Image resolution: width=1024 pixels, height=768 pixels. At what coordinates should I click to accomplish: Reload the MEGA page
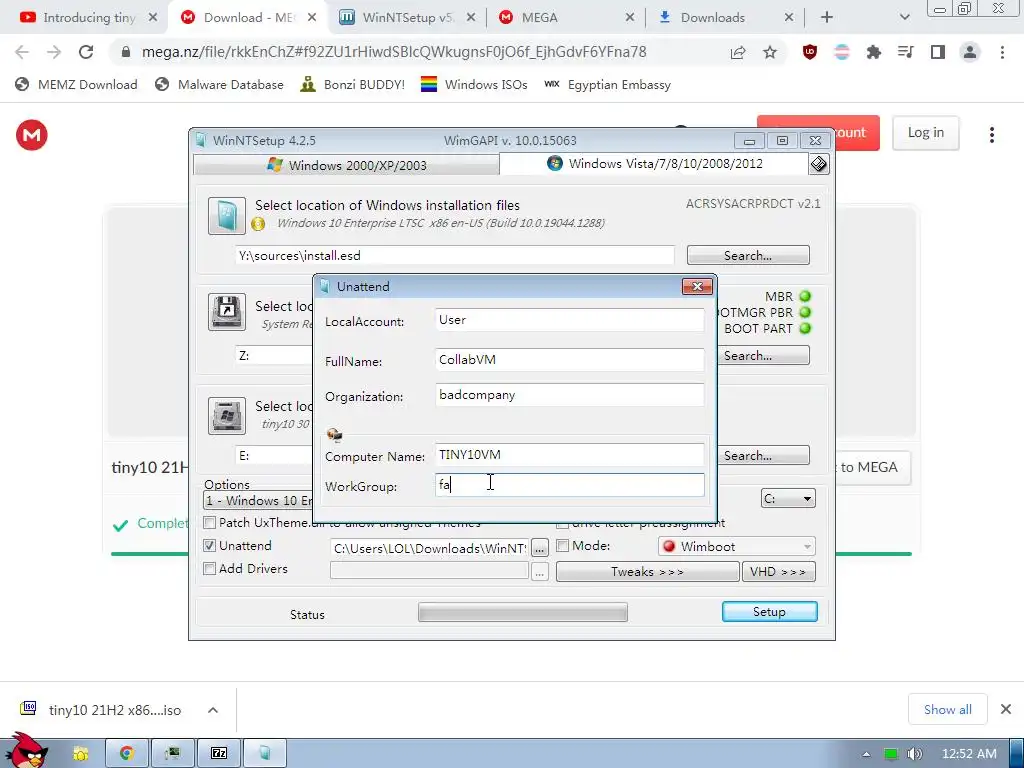click(x=86, y=52)
